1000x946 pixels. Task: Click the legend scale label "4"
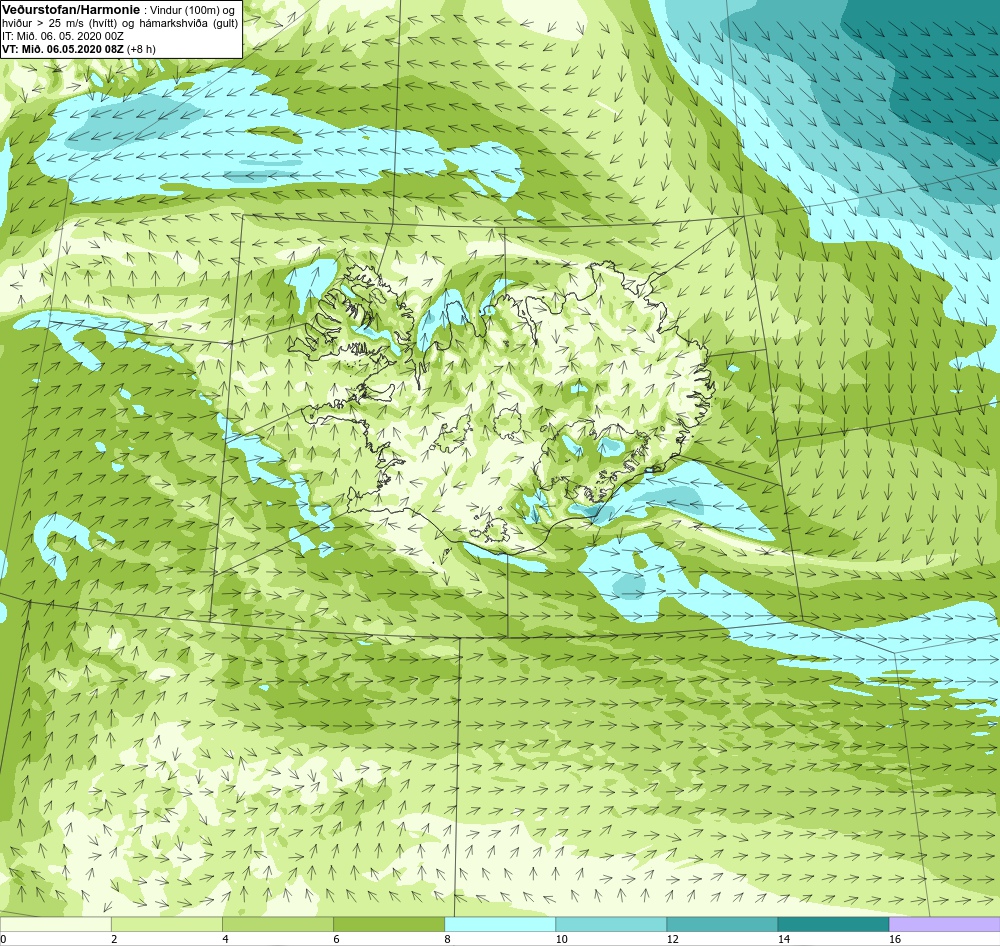tap(225, 939)
